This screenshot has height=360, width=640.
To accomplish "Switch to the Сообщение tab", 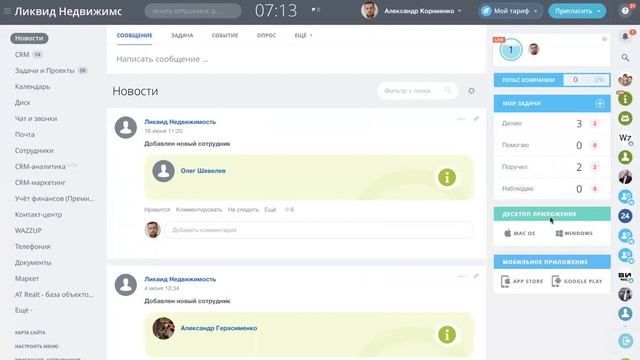I will click(x=134, y=36).
